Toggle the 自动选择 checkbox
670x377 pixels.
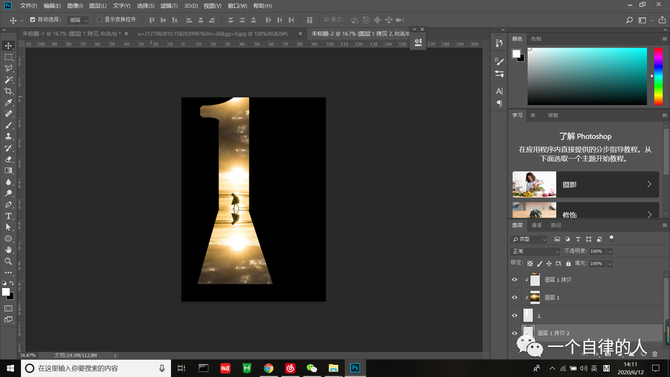coord(32,20)
